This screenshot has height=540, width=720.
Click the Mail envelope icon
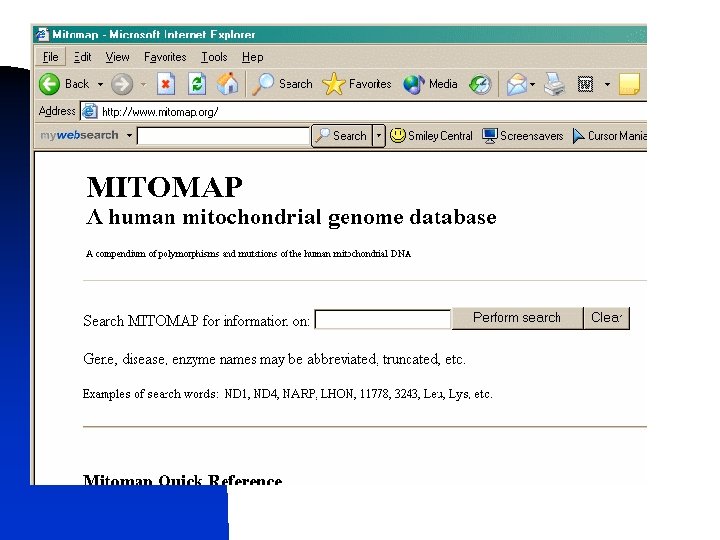(517, 84)
